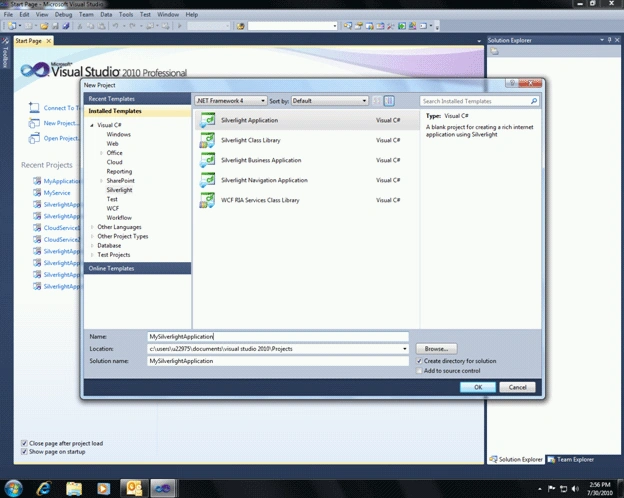Open the File menu

pos(8,14)
